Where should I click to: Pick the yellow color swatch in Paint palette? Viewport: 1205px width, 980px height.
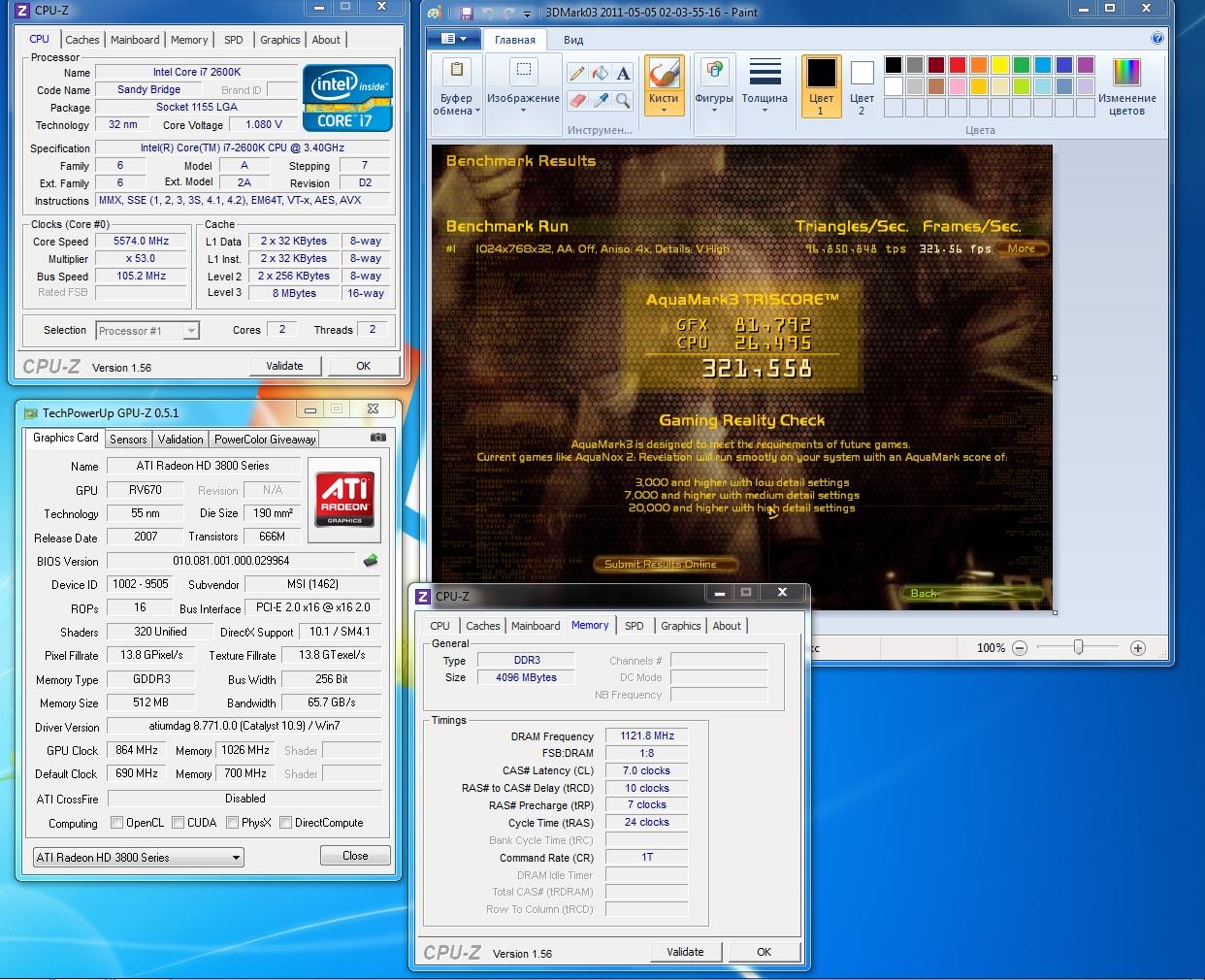[999, 65]
